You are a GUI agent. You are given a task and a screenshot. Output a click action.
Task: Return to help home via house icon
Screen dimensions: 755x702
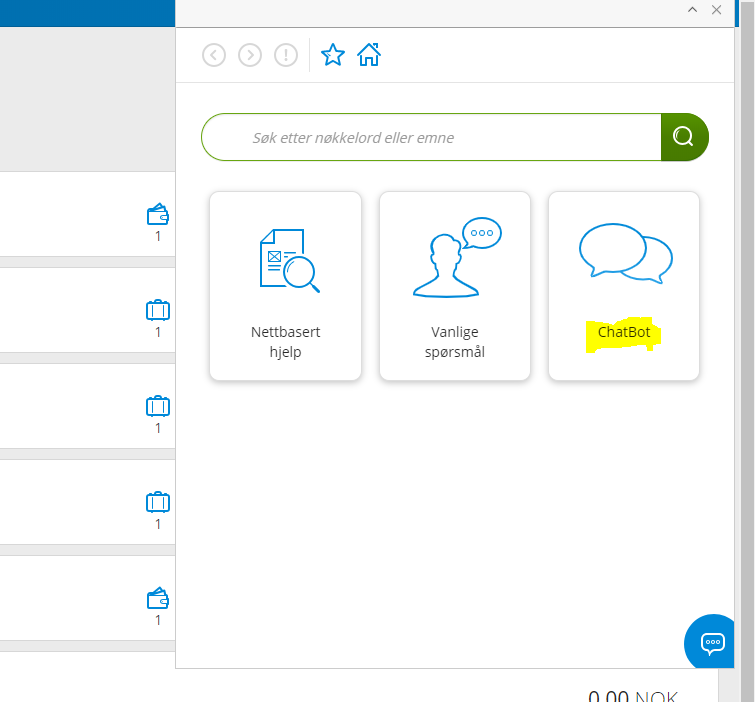click(x=369, y=54)
